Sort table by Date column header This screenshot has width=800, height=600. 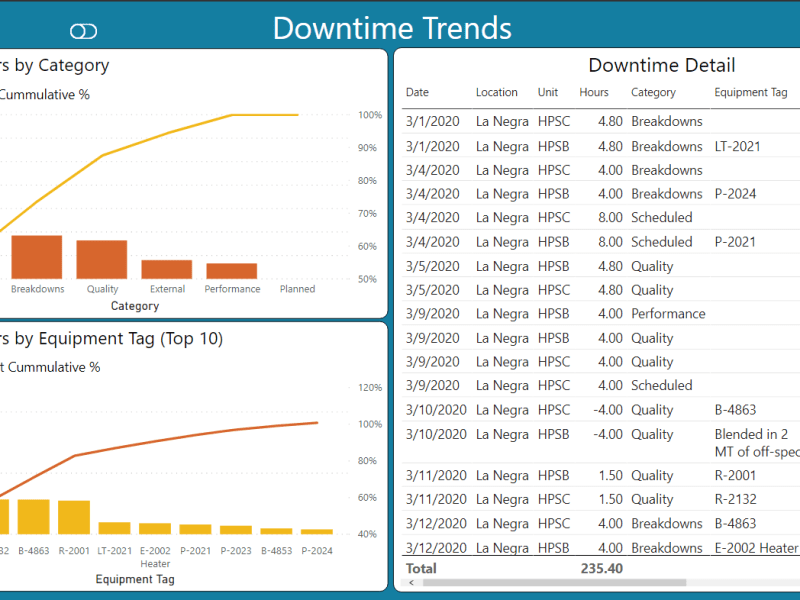click(x=417, y=93)
